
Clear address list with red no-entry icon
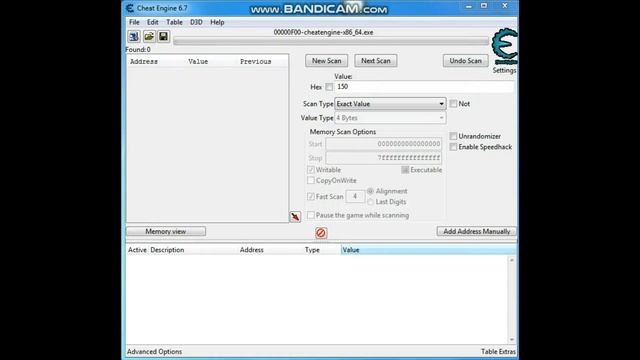coord(321,233)
